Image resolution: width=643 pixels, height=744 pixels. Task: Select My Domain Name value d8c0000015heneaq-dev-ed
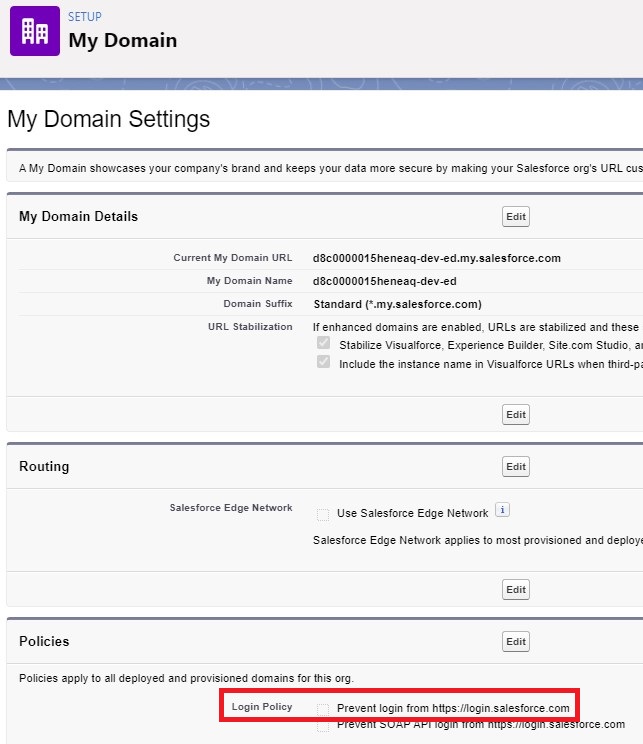[x=384, y=281]
